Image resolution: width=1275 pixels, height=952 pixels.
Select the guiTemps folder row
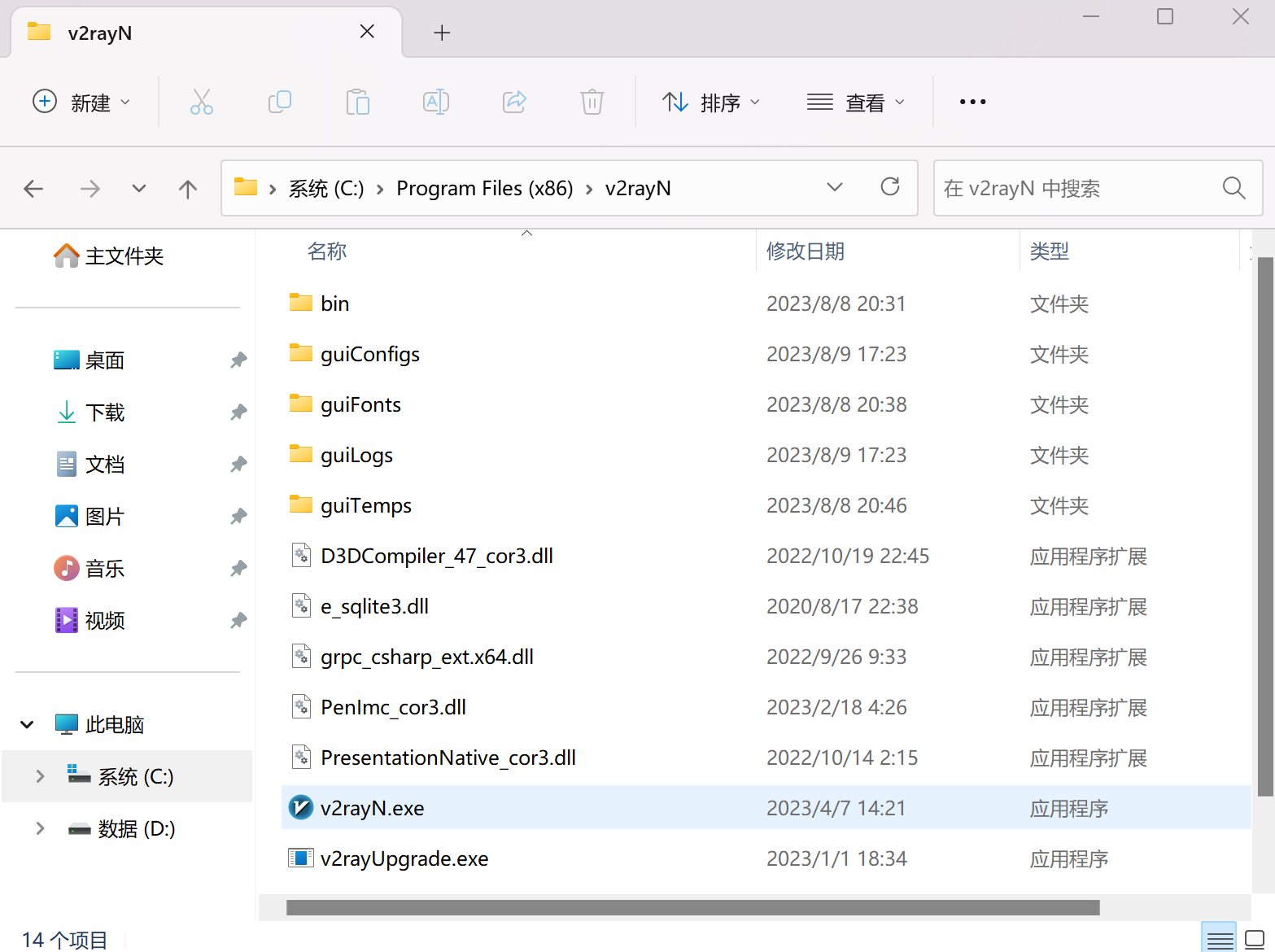pyautogui.click(x=766, y=504)
